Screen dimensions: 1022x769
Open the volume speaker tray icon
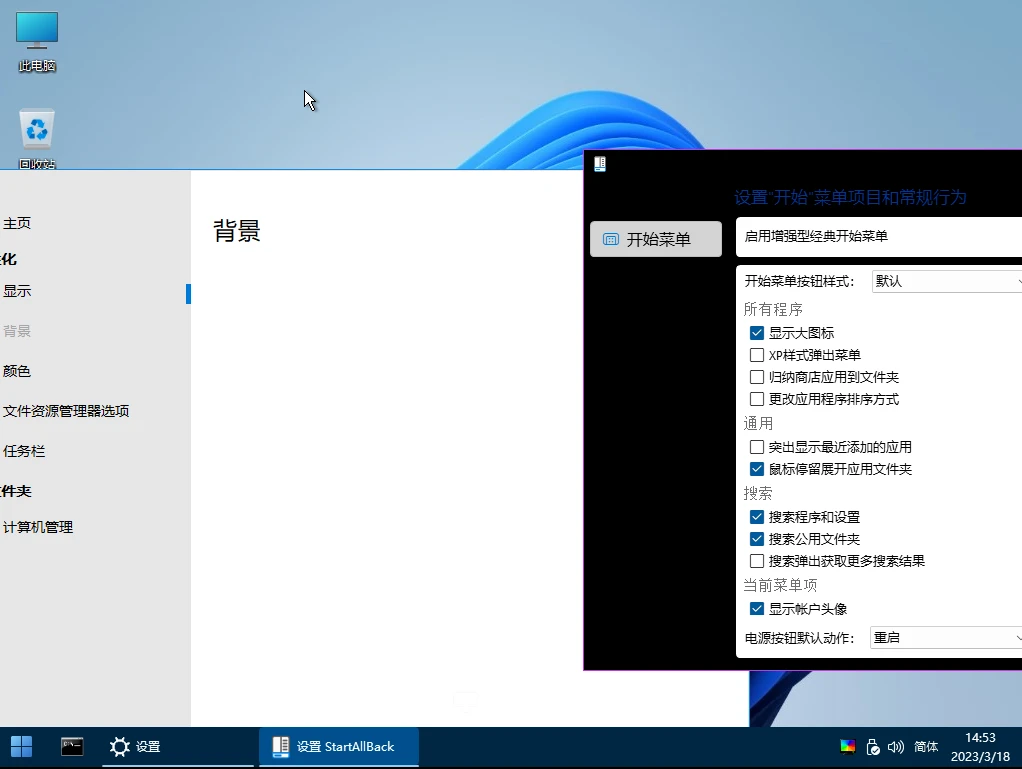point(896,747)
